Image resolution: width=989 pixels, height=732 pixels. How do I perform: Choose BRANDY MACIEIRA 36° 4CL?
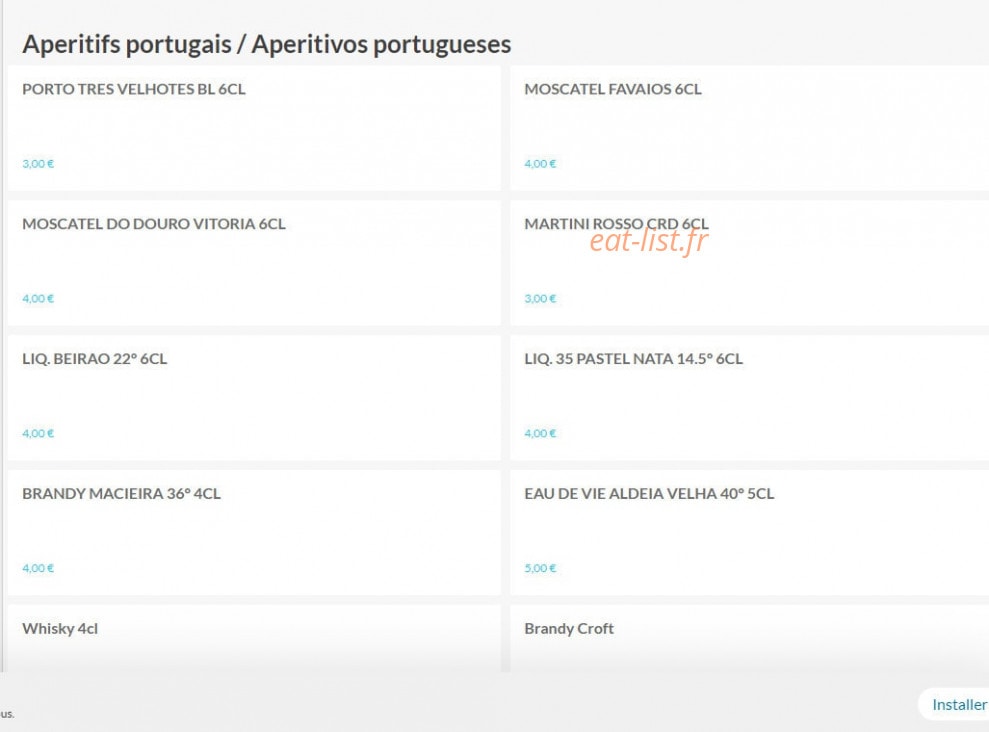pos(254,533)
